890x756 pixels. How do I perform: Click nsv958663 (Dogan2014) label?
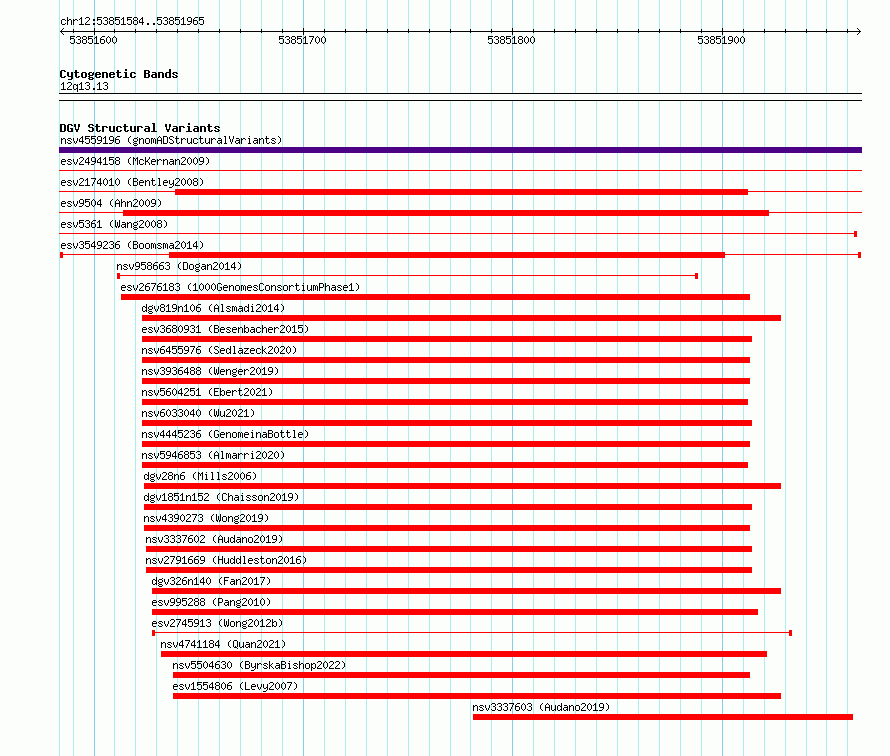pos(179,266)
